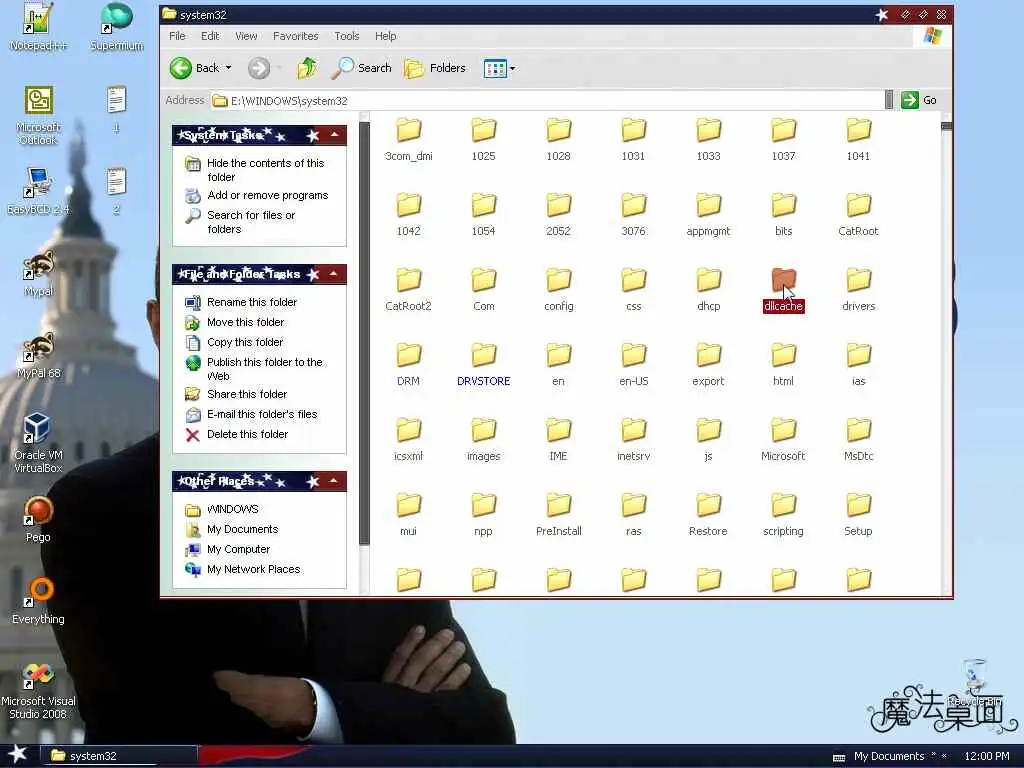Open the Edit menu
Viewport: 1024px width, 768px height.
click(210, 36)
